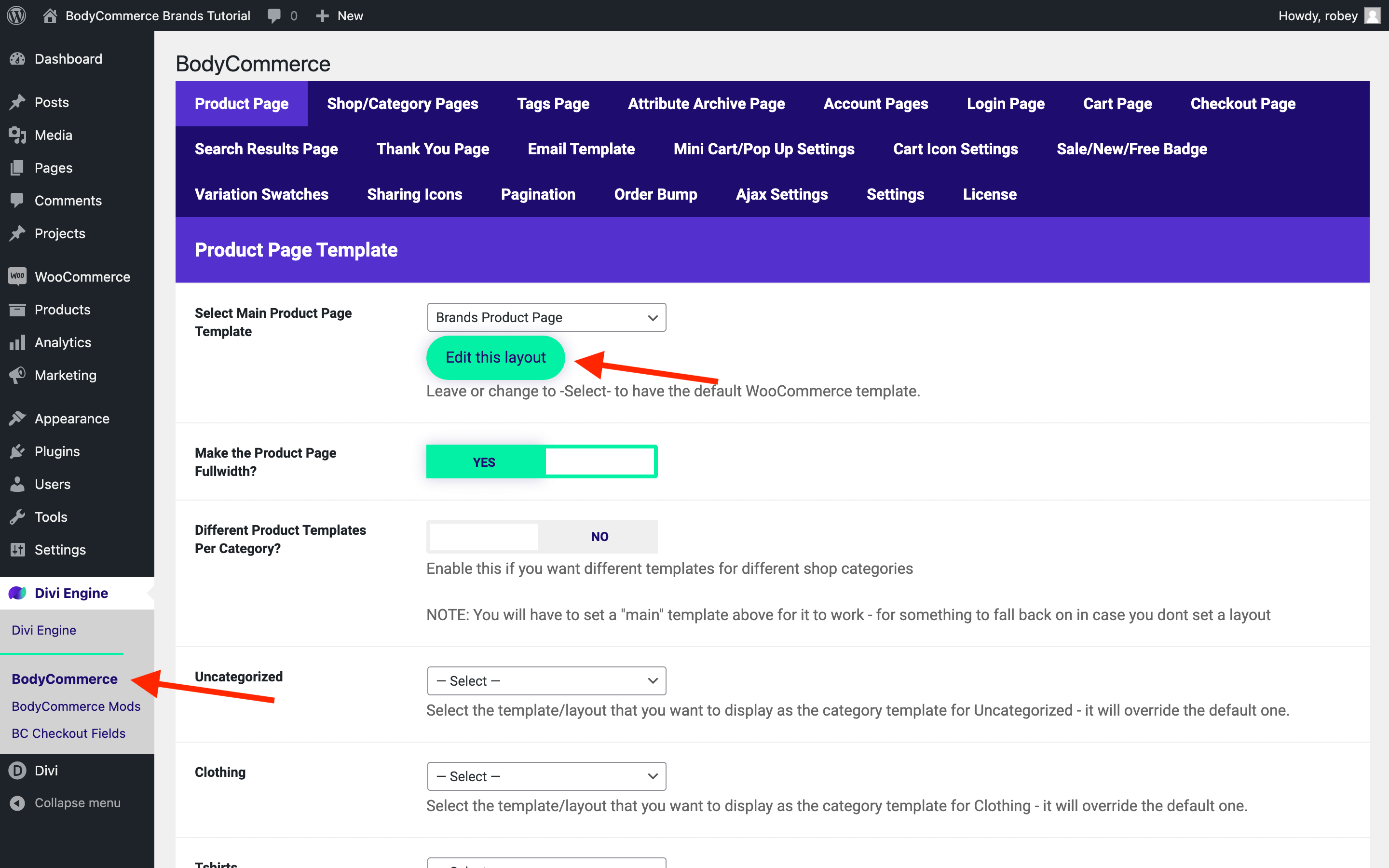Click the Analytics sidebar icon
This screenshot has height=868, width=1389.
(x=18, y=343)
